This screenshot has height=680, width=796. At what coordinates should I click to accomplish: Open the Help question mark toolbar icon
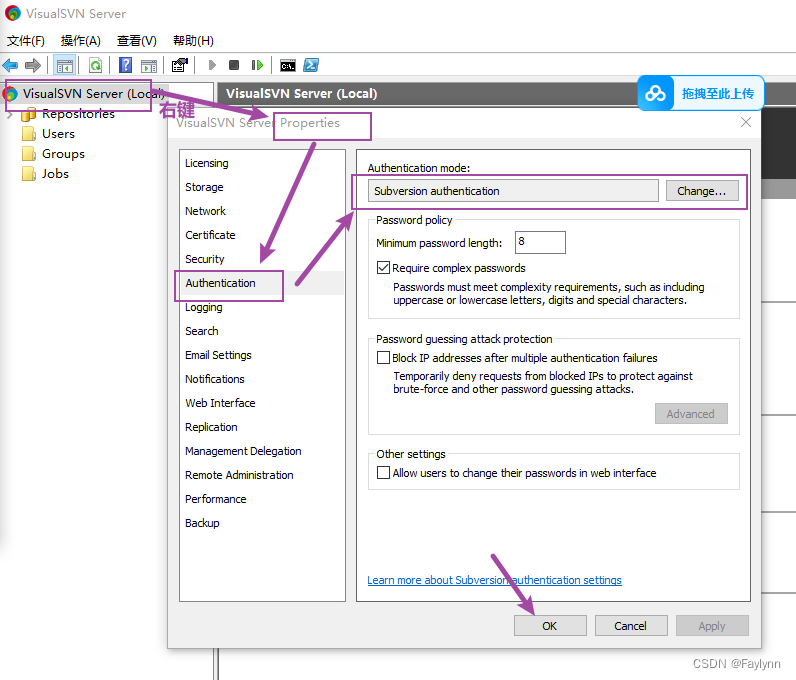click(x=125, y=65)
